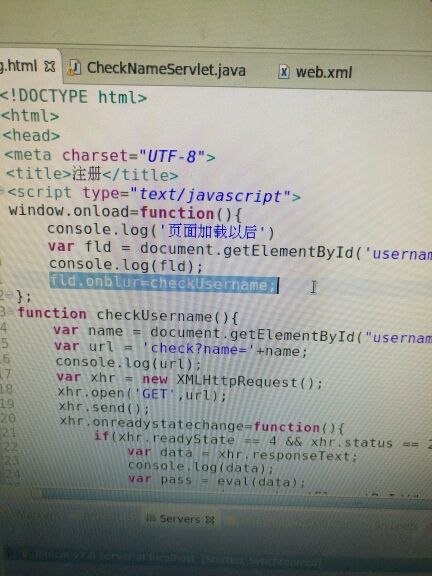Image resolution: width=432 pixels, height=576 pixels.
Task: Click the Servers view icon
Action: (151, 519)
